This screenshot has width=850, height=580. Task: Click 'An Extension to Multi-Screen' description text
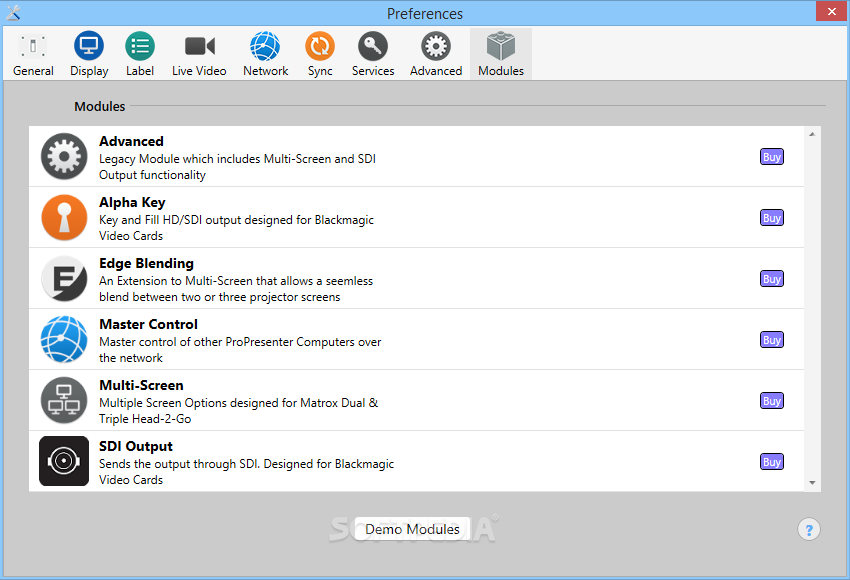click(x=236, y=289)
